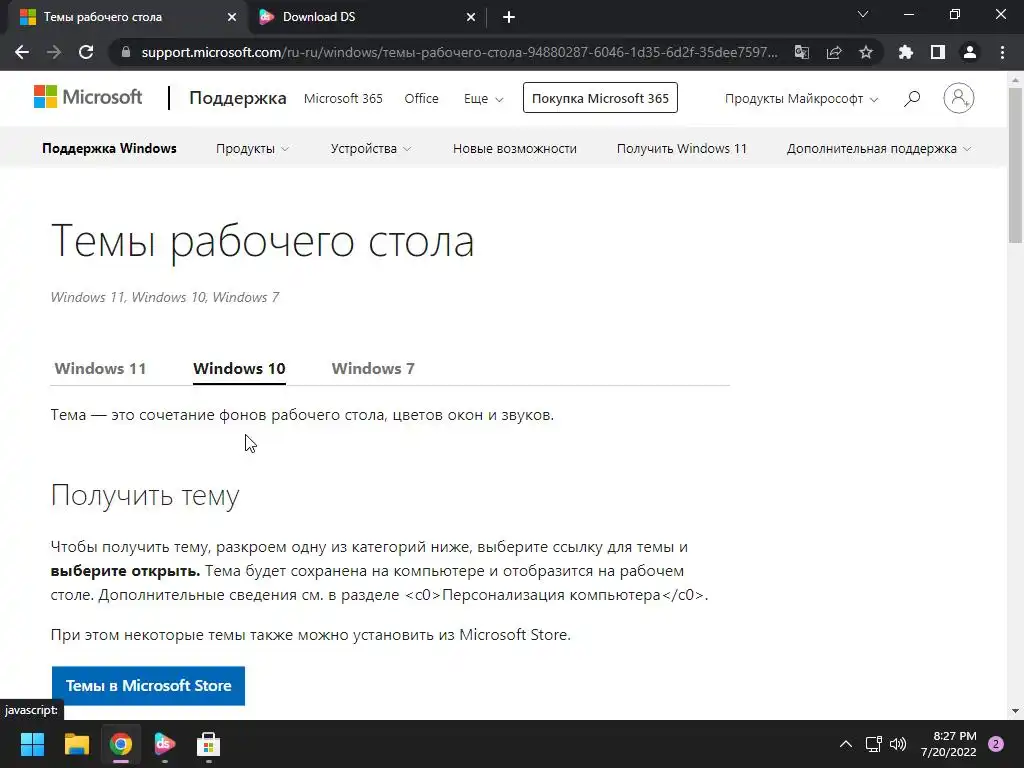Click the Покупка Microsoft 365 button
Image resolution: width=1024 pixels, height=768 pixels.
[600, 98]
